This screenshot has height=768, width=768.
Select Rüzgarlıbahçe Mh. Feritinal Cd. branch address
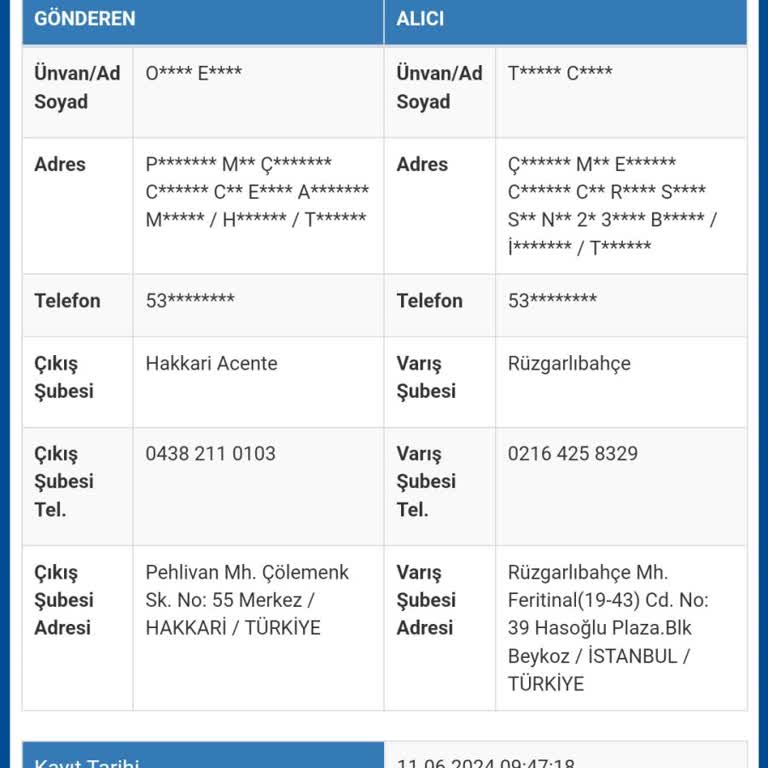coord(608,628)
